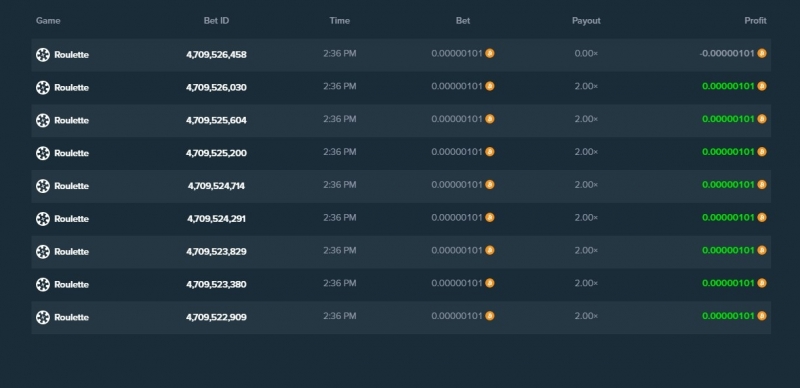Click the profit bitcoin icon in row 4,709,525,604
800x388 pixels.
click(x=762, y=119)
